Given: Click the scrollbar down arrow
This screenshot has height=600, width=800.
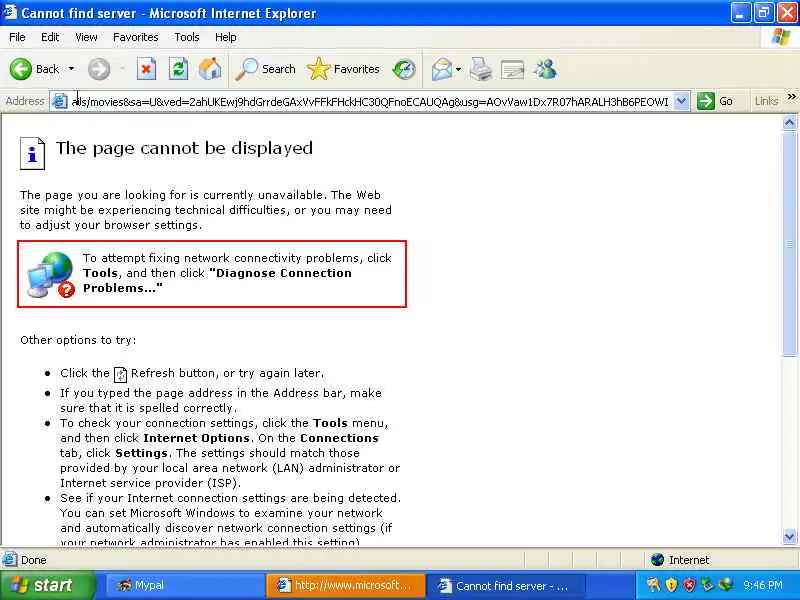Looking at the screenshot, I should click(789, 536).
